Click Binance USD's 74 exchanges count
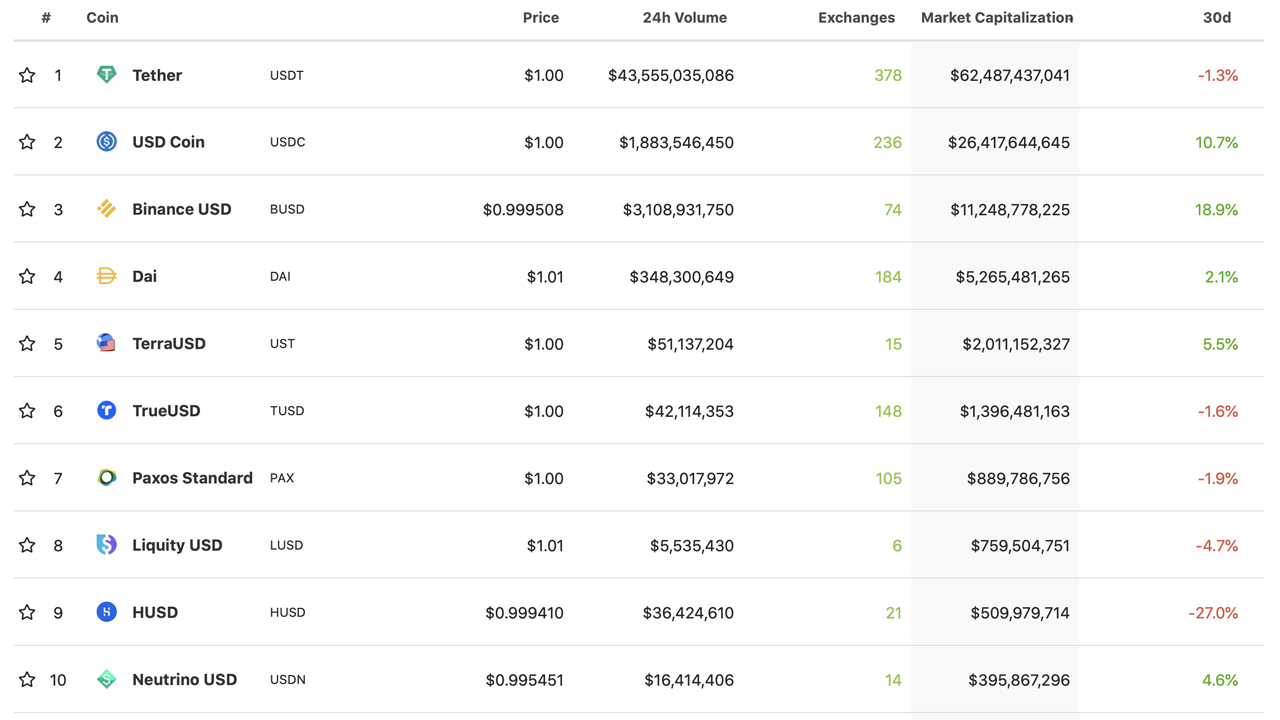The width and height of the screenshot is (1280, 720). click(x=893, y=209)
